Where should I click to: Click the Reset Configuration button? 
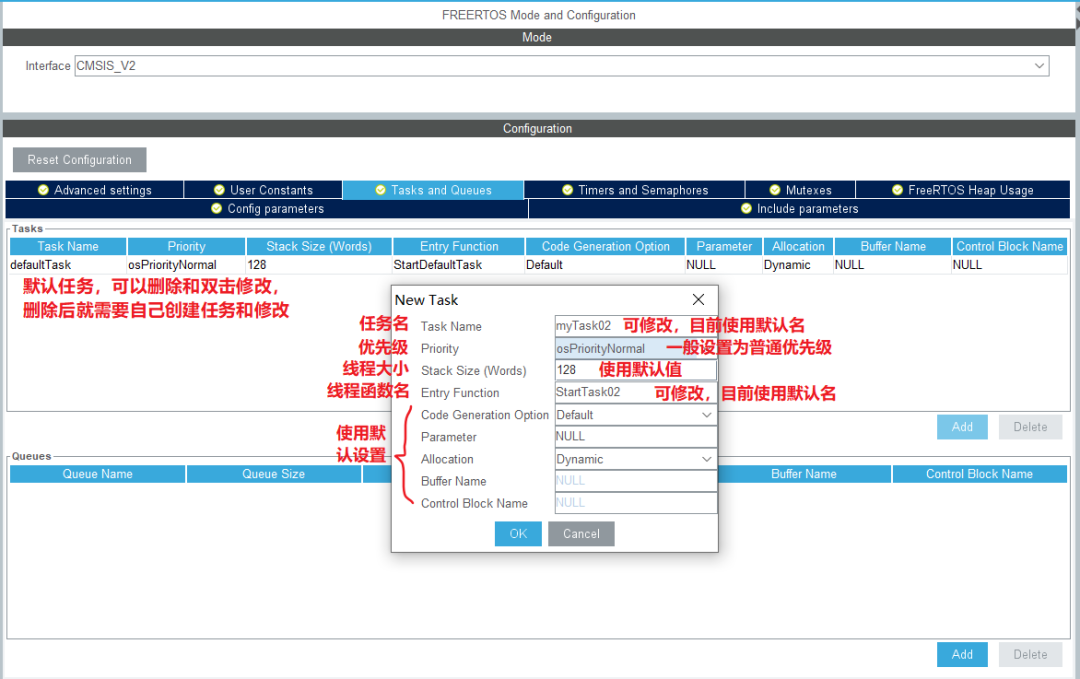tap(79, 160)
